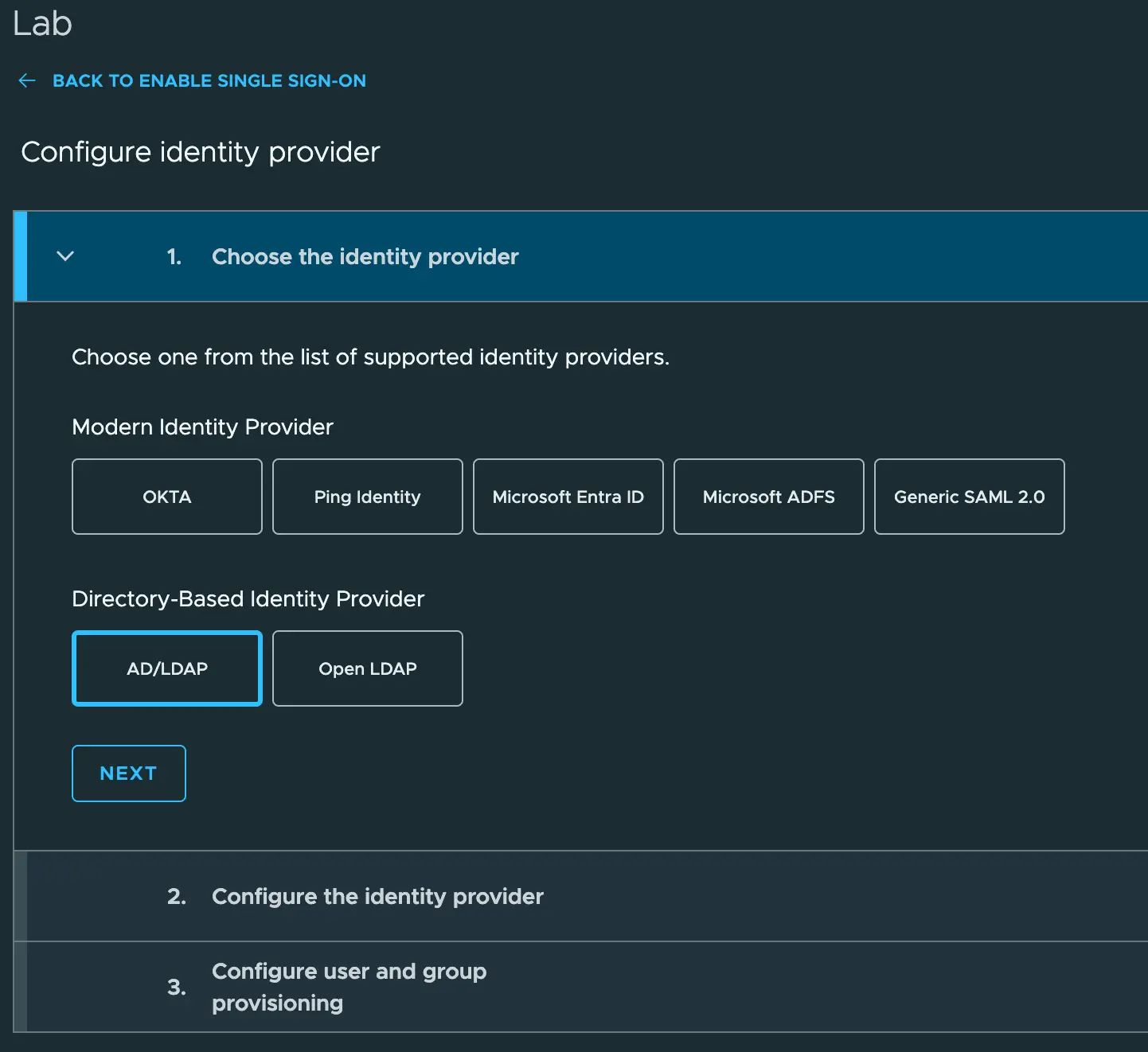The image size is (1148, 1052).
Task: Click the NEXT button
Action: (x=128, y=773)
